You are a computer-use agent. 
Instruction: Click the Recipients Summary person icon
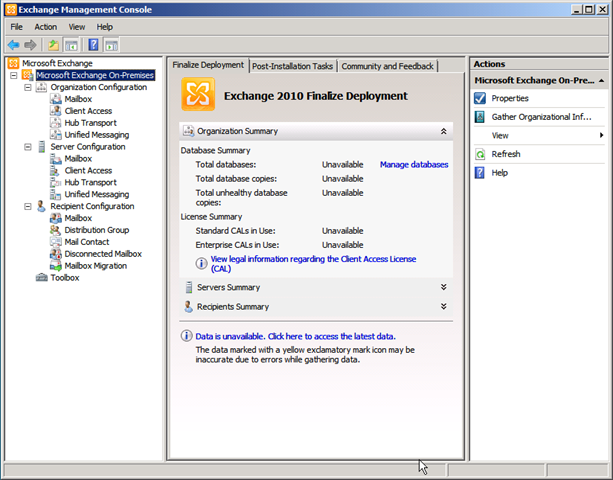point(188,306)
